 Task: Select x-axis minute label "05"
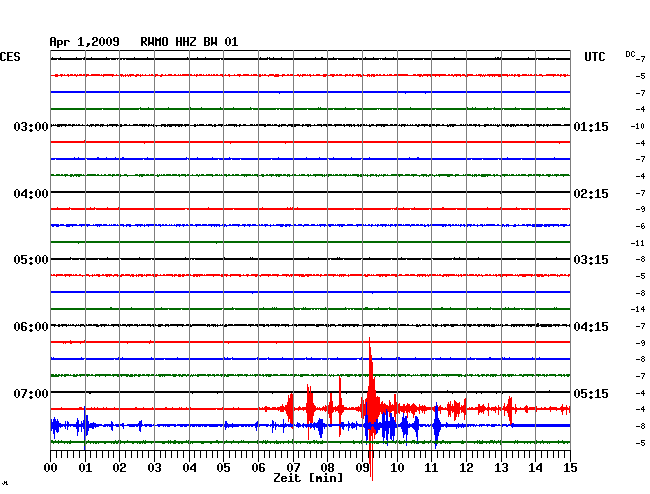point(223,468)
